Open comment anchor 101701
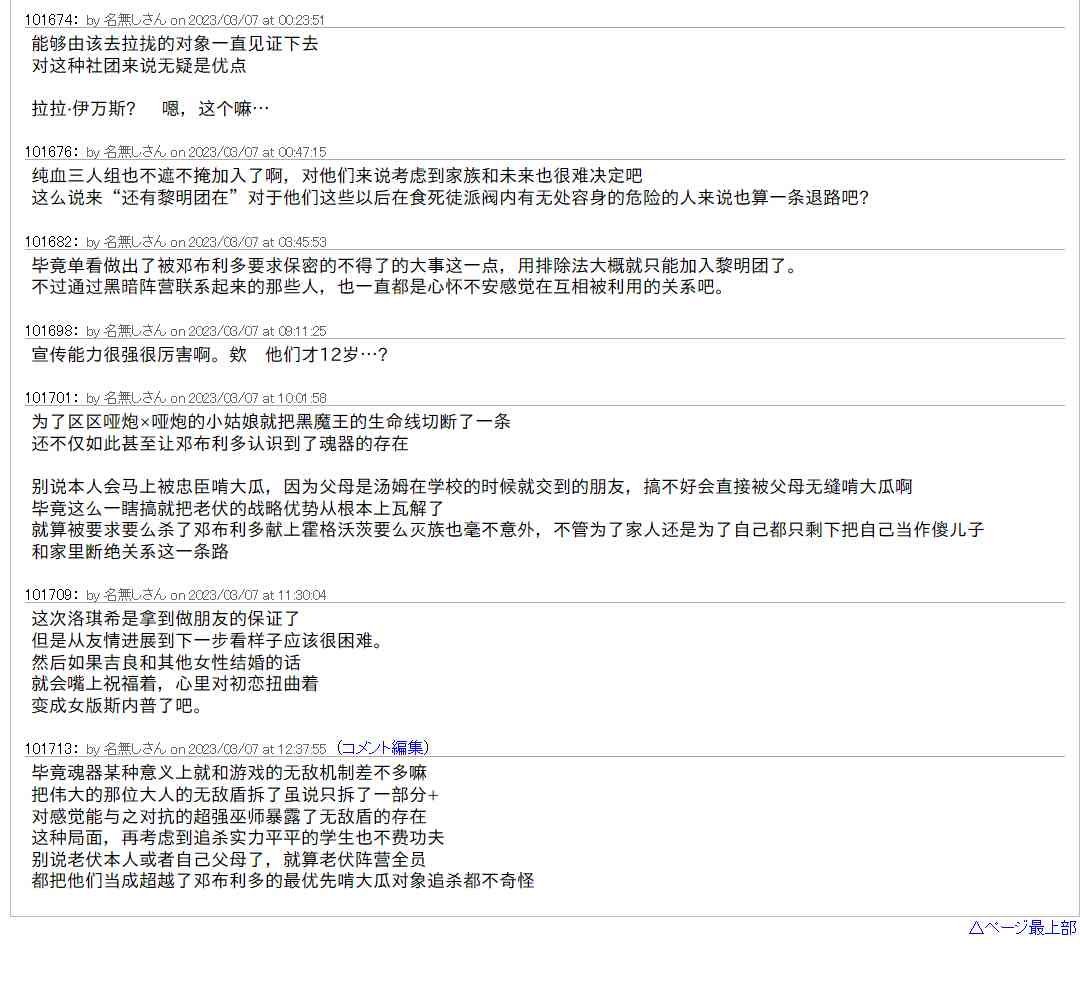1080x986 pixels. 49,398
